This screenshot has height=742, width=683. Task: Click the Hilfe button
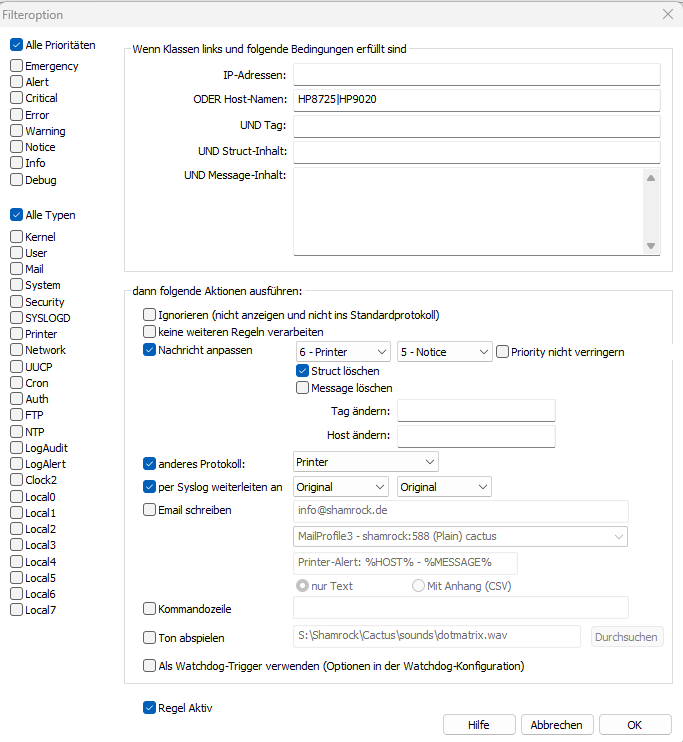click(x=479, y=725)
